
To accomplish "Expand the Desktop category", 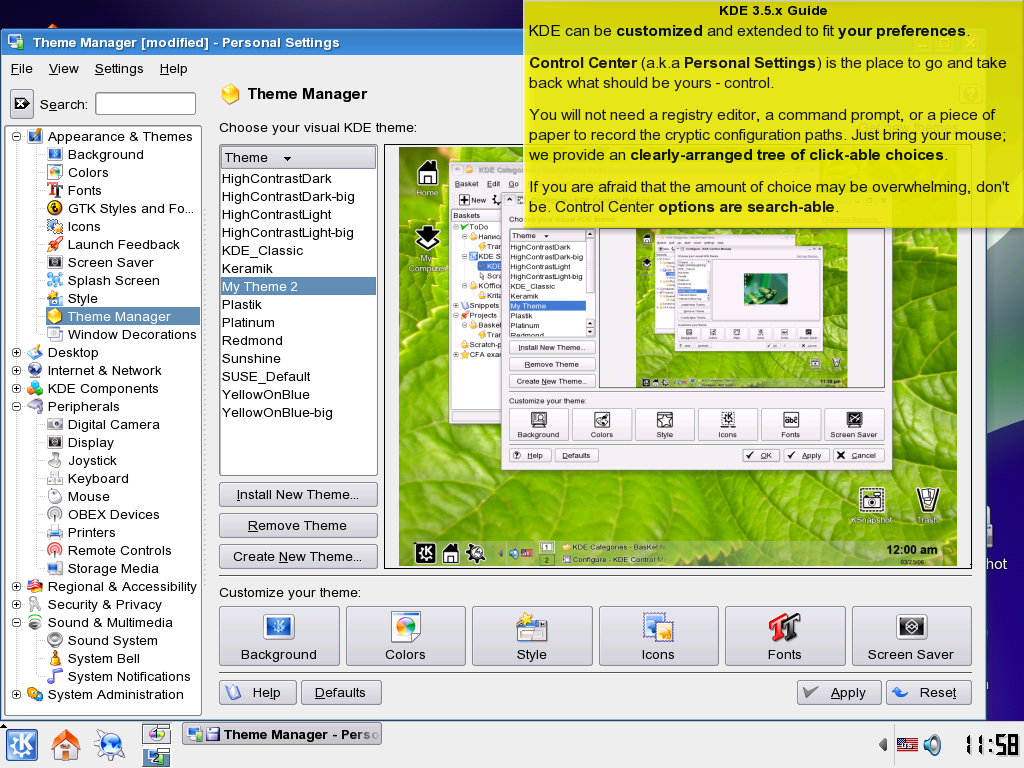I will [17, 352].
